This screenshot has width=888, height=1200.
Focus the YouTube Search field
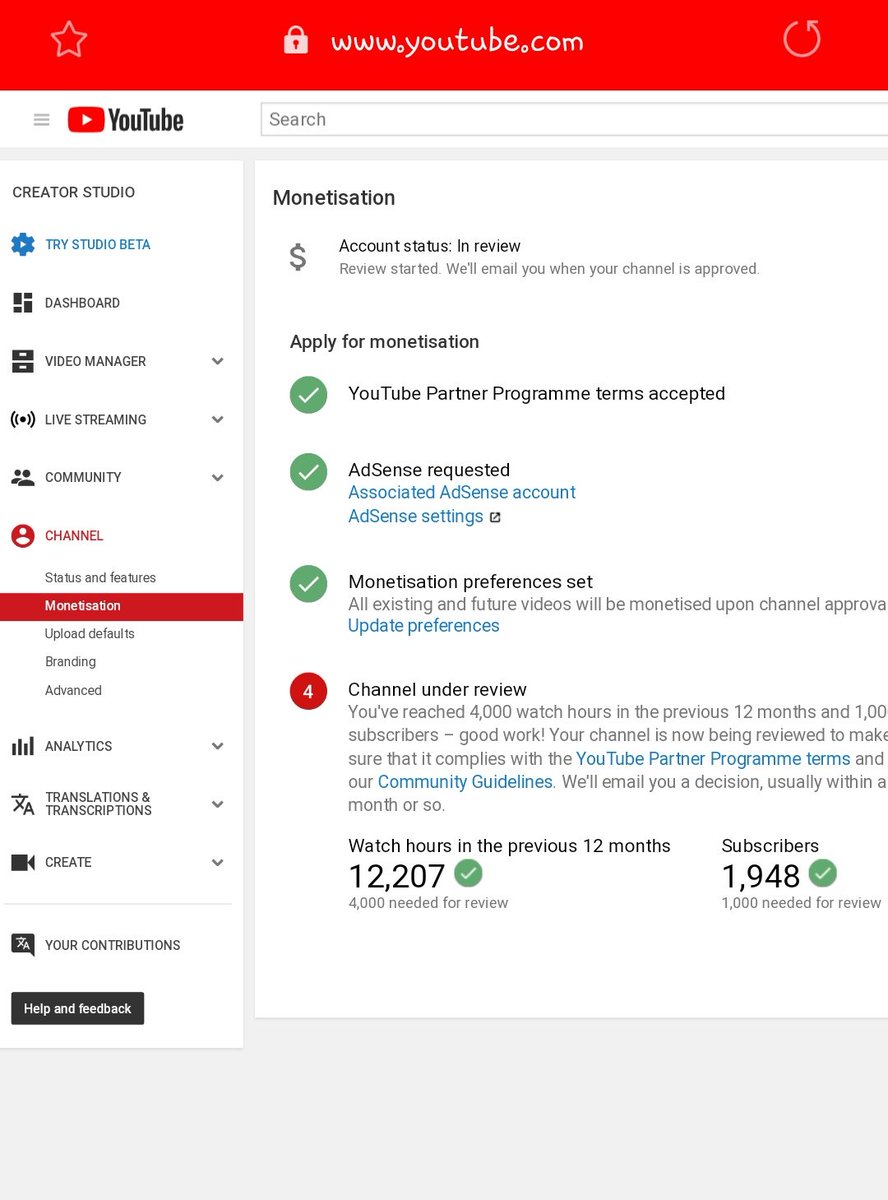click(574, 119)
